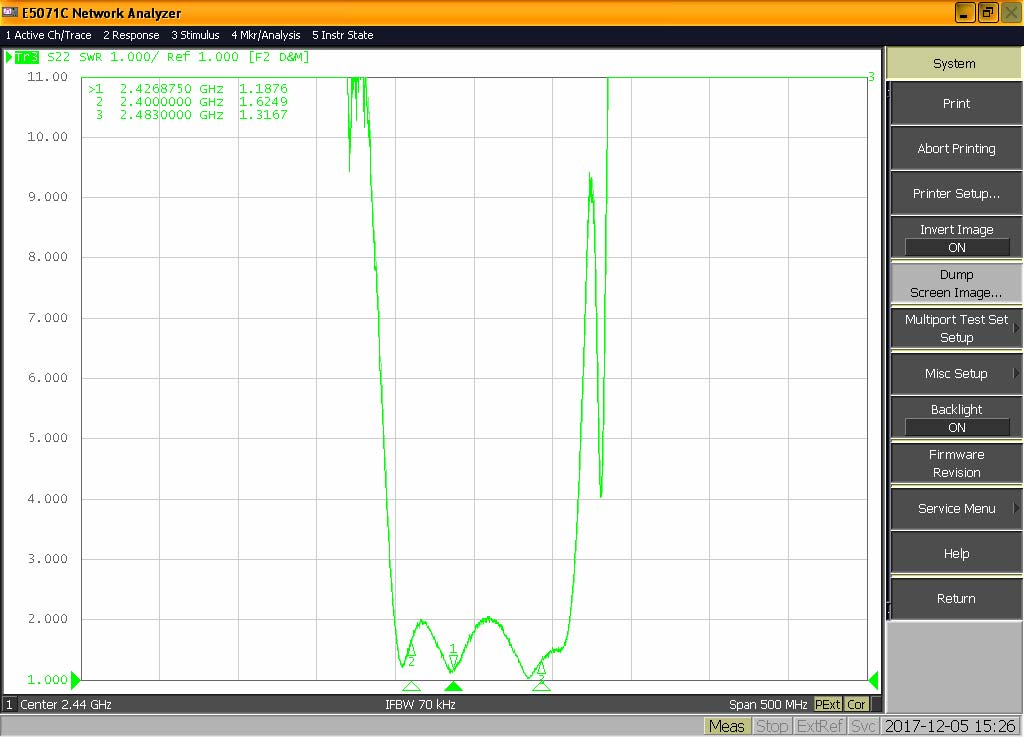The image size is (1024, 738).
Task: Click the ExtRef status indicator
Action: tap(819, 726)
